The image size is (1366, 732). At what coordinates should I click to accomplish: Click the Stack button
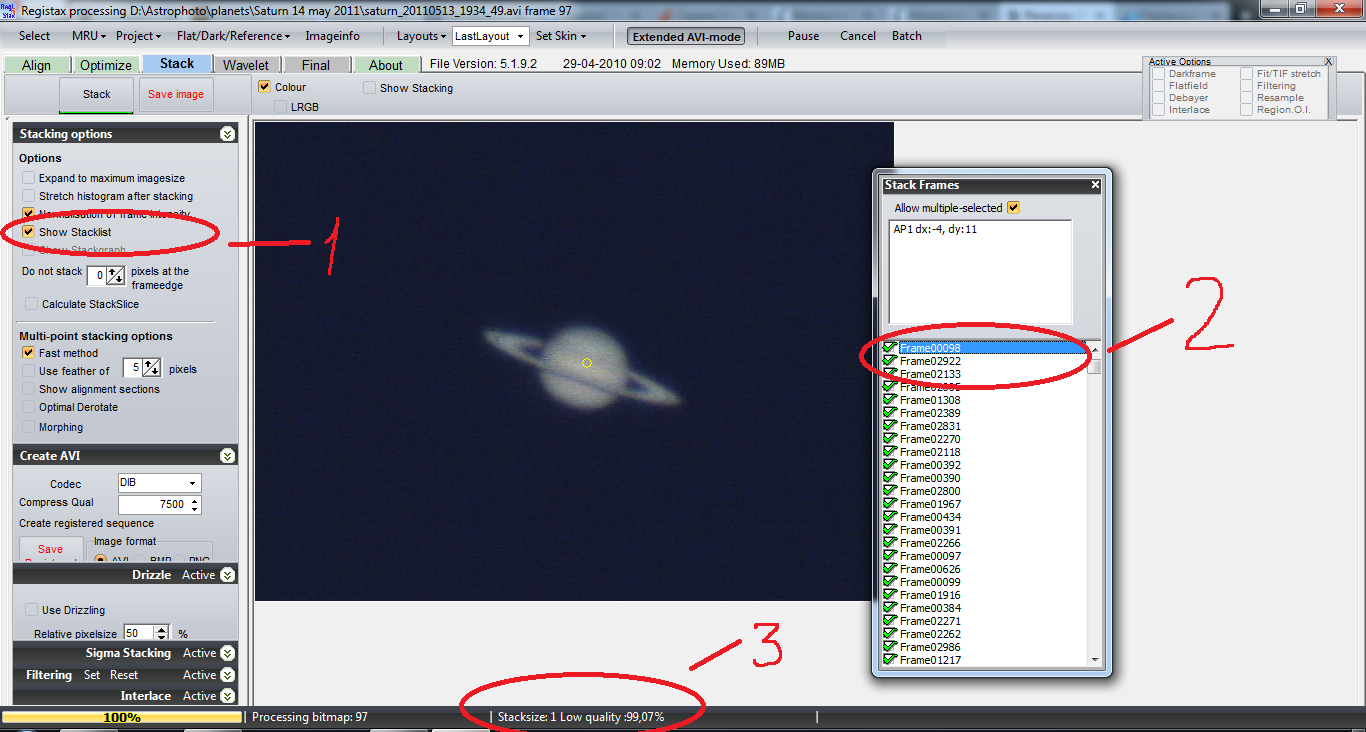[x=97, y=94]
